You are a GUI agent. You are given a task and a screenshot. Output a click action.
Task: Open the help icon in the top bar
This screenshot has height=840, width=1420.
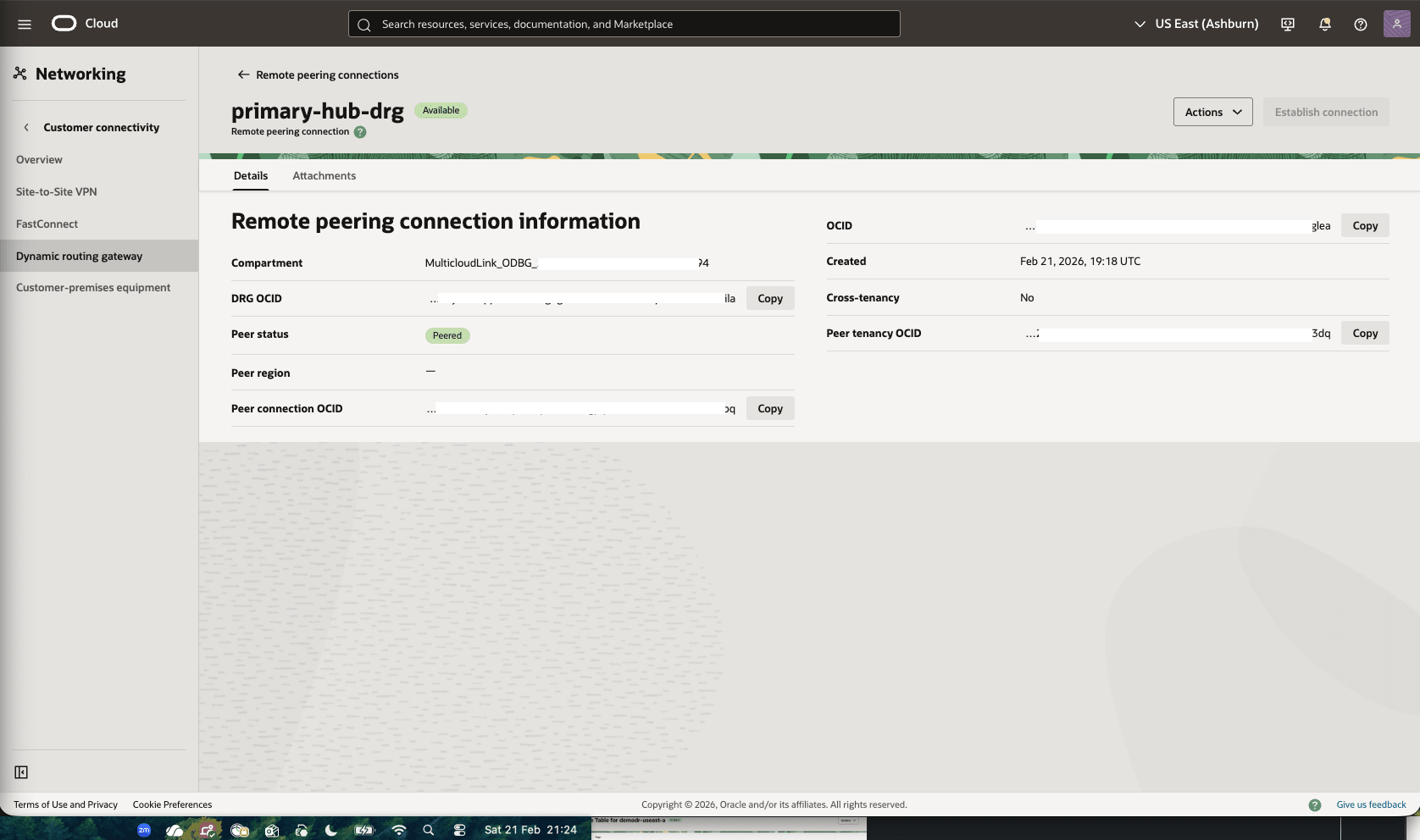(1362, 24)
